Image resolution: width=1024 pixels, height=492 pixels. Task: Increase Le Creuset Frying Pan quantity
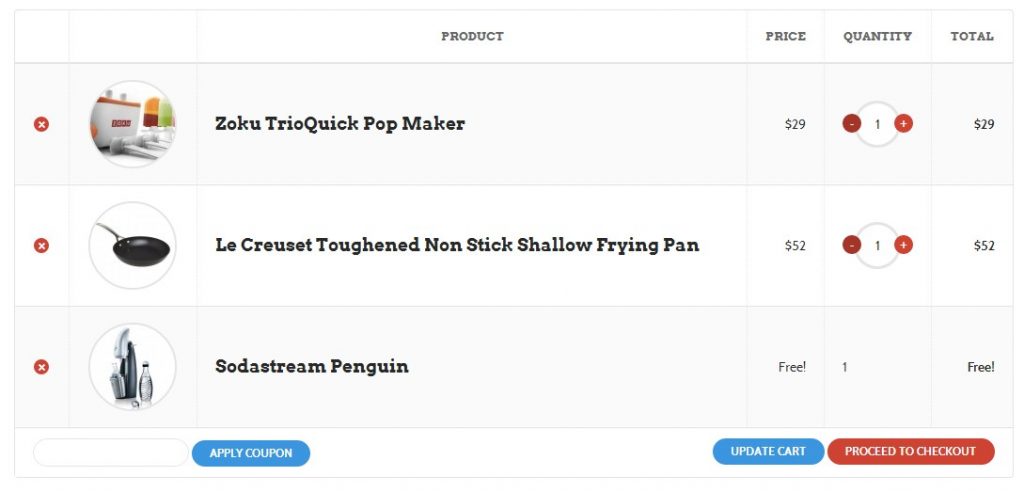903,245
